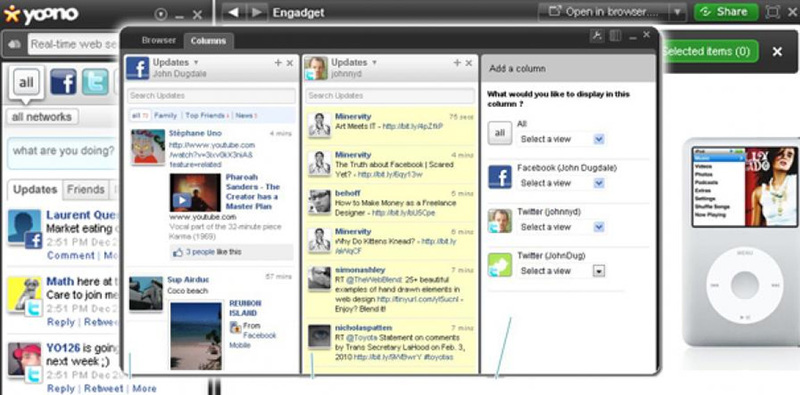Image resolution: width=800 pixels, height=395 pixels.
Task: Toggle the 'all' networks filter button
Action: (x=27, y=82)
